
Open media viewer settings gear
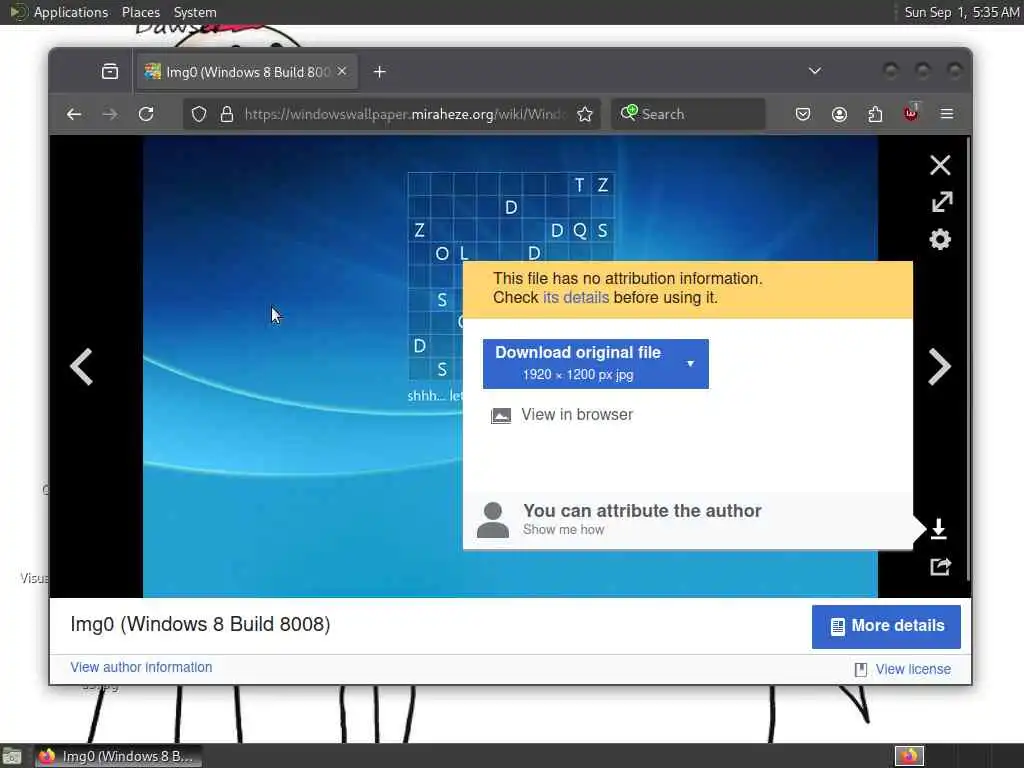coord(940,240)
